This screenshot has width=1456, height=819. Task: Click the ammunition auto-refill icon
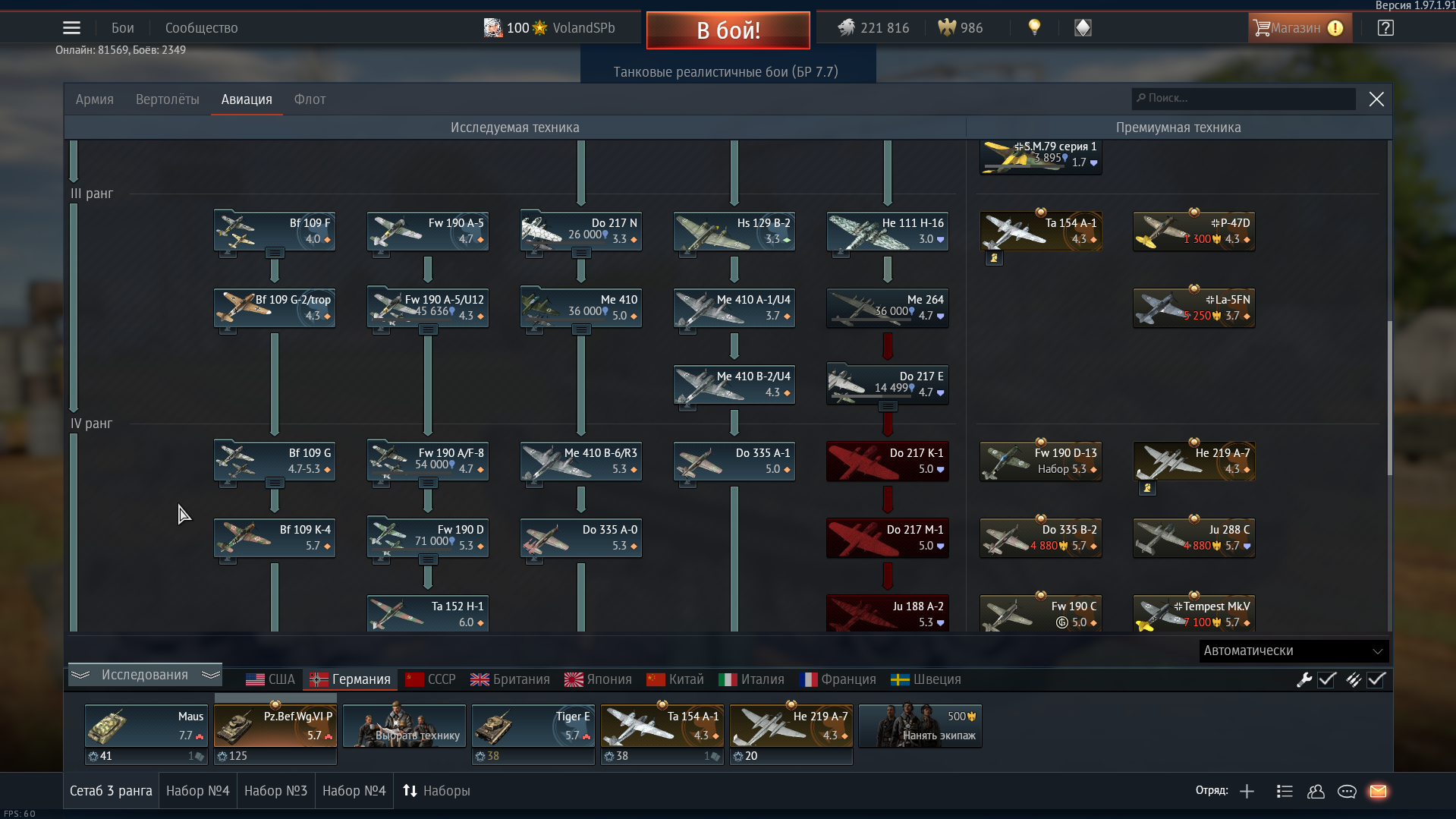(x=1354, y=680)
